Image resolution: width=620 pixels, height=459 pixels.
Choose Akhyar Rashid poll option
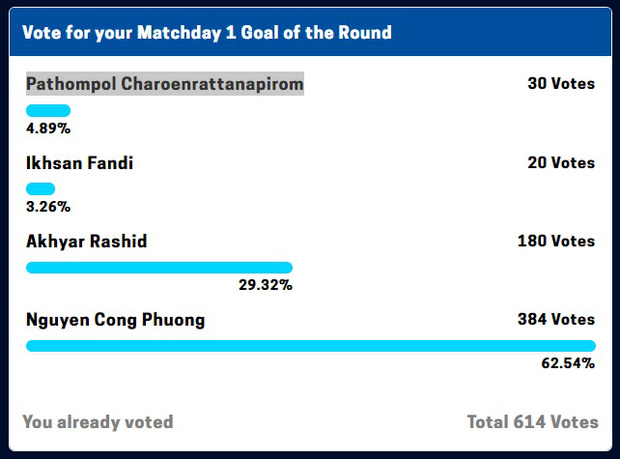87,241
